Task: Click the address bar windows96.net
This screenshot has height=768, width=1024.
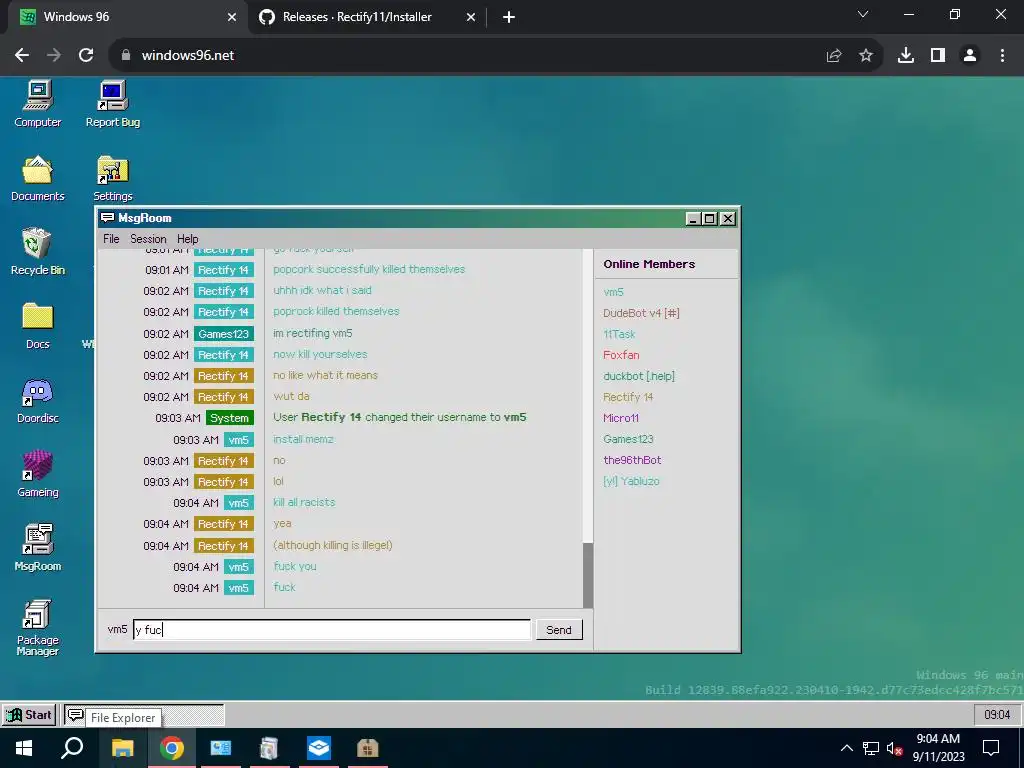Action: click(x=187, y=56)
